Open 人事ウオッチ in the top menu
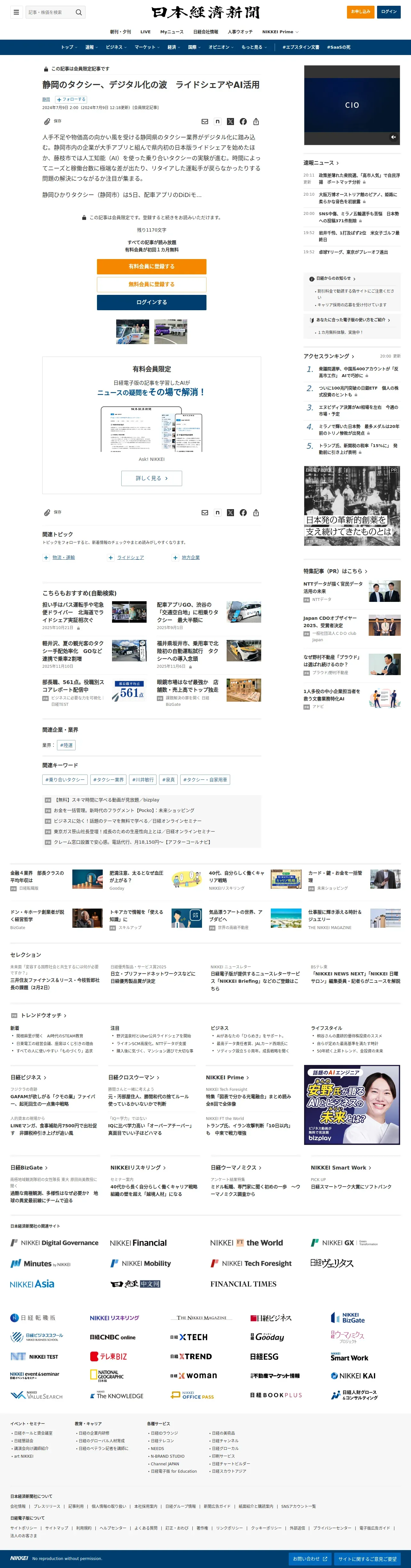The image size is (411, 1568). coord(240,32)
